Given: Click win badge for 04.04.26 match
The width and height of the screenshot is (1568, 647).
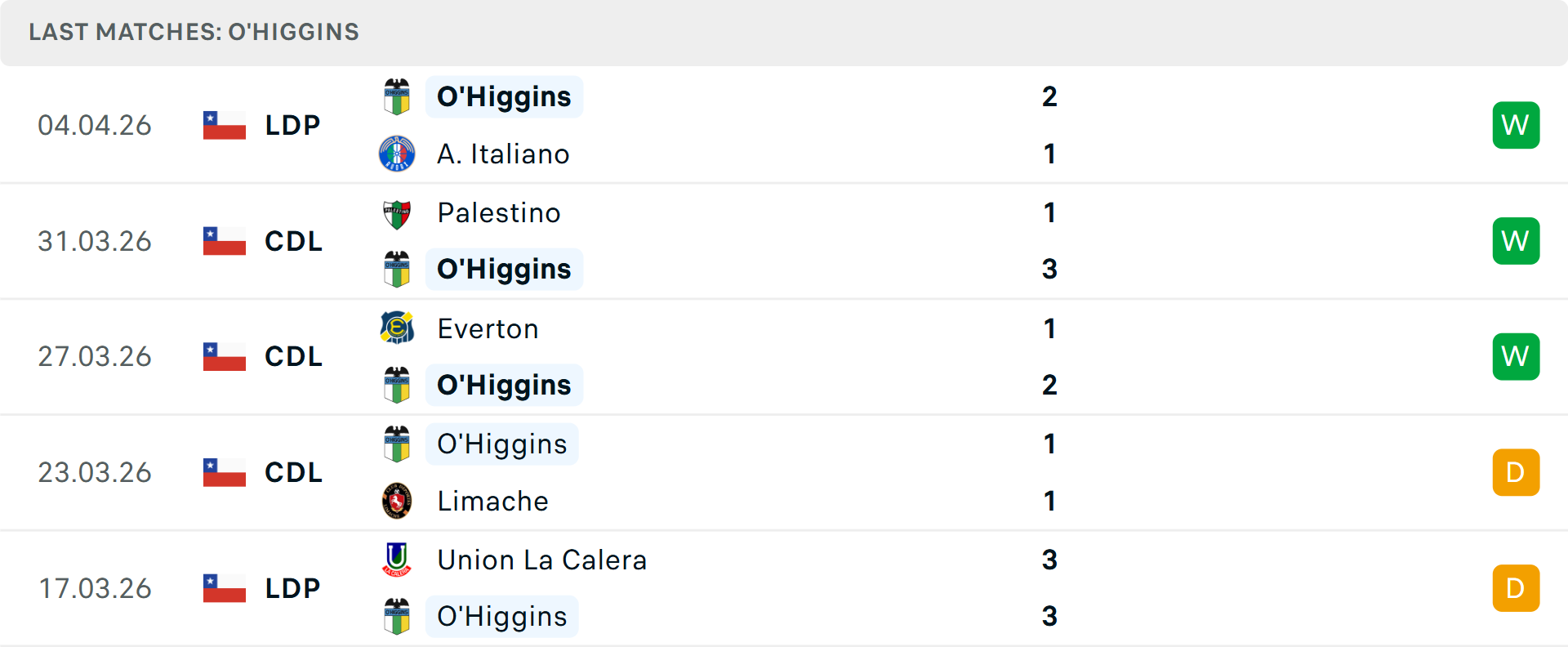Looking at the screenshot, I should (x=1516, y=125).
